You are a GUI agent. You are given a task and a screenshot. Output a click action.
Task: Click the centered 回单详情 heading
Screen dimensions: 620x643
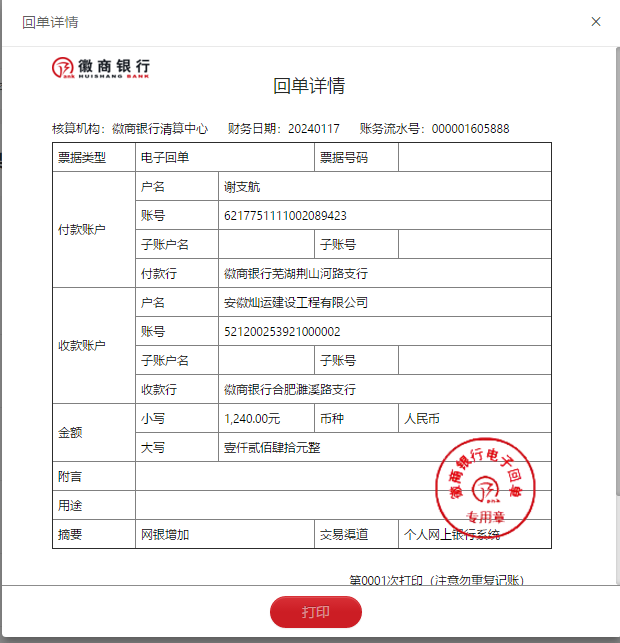coord(309,86)
